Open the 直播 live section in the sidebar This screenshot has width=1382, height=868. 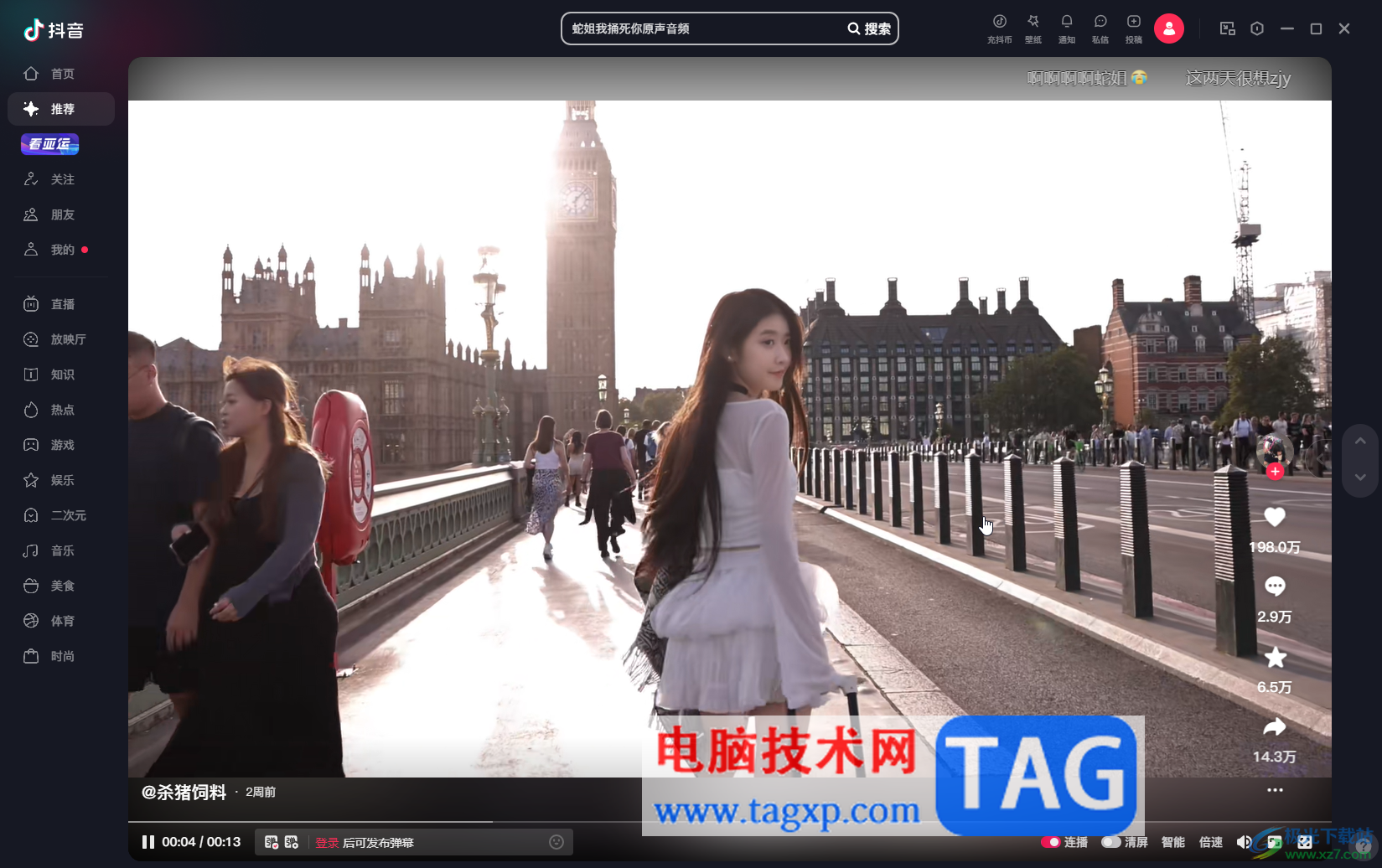click(x=61, y=304)
